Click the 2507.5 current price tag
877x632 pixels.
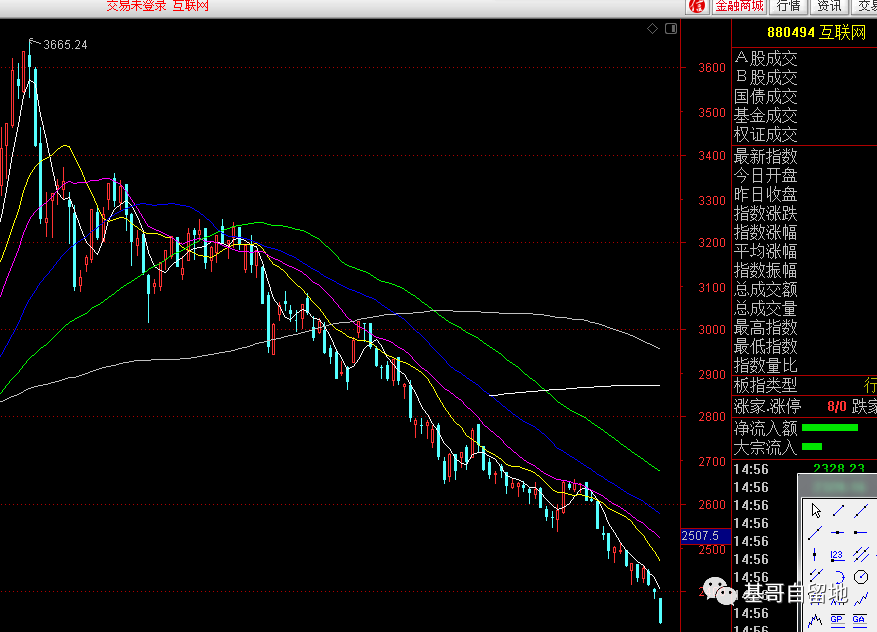(706, 536)
